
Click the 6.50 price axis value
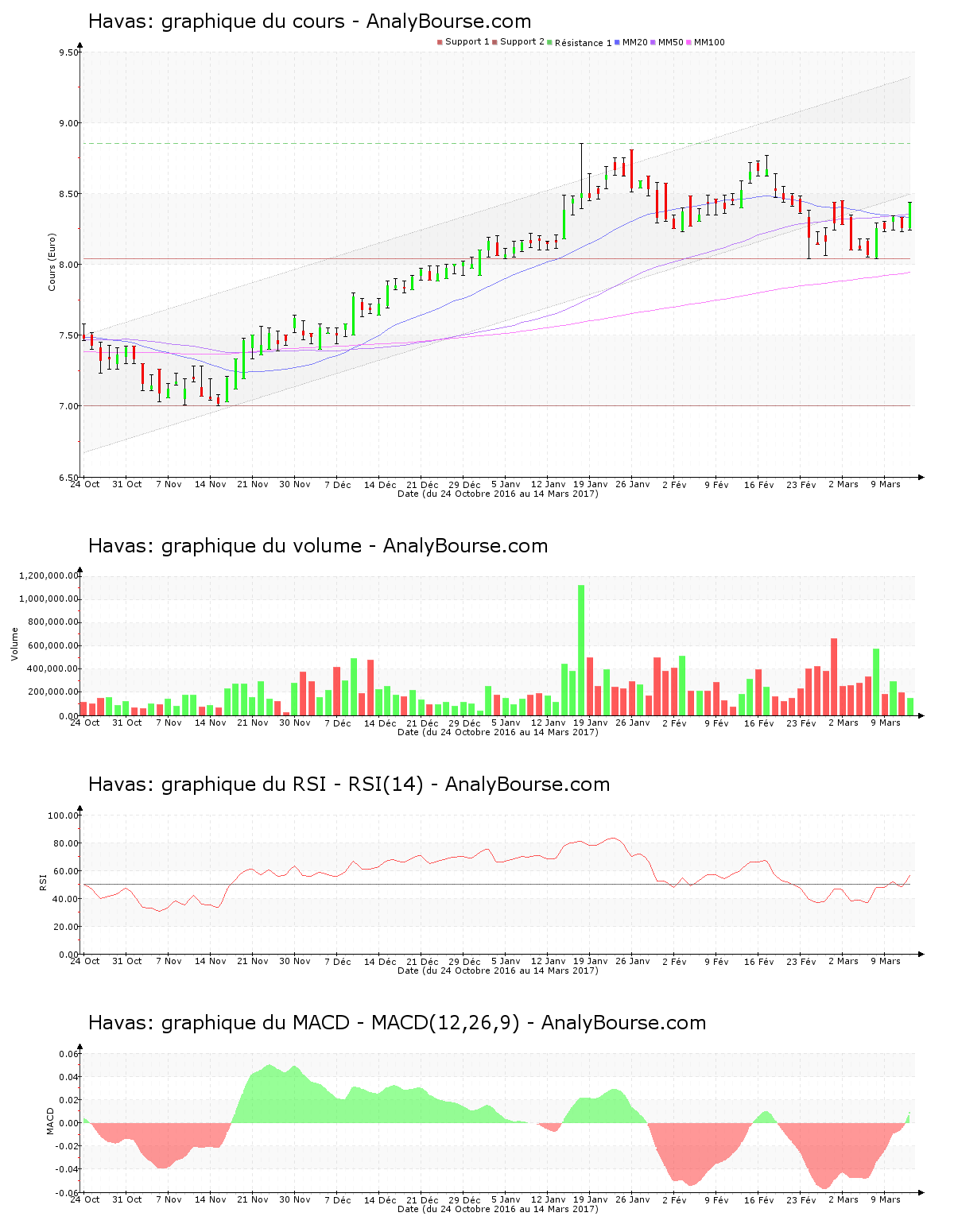click(x=68, y=478)
